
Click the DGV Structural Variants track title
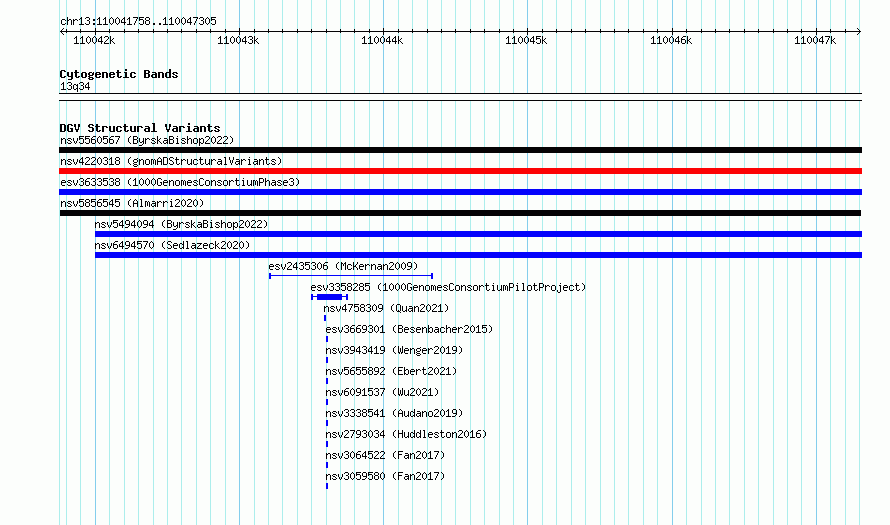(140, 128)
